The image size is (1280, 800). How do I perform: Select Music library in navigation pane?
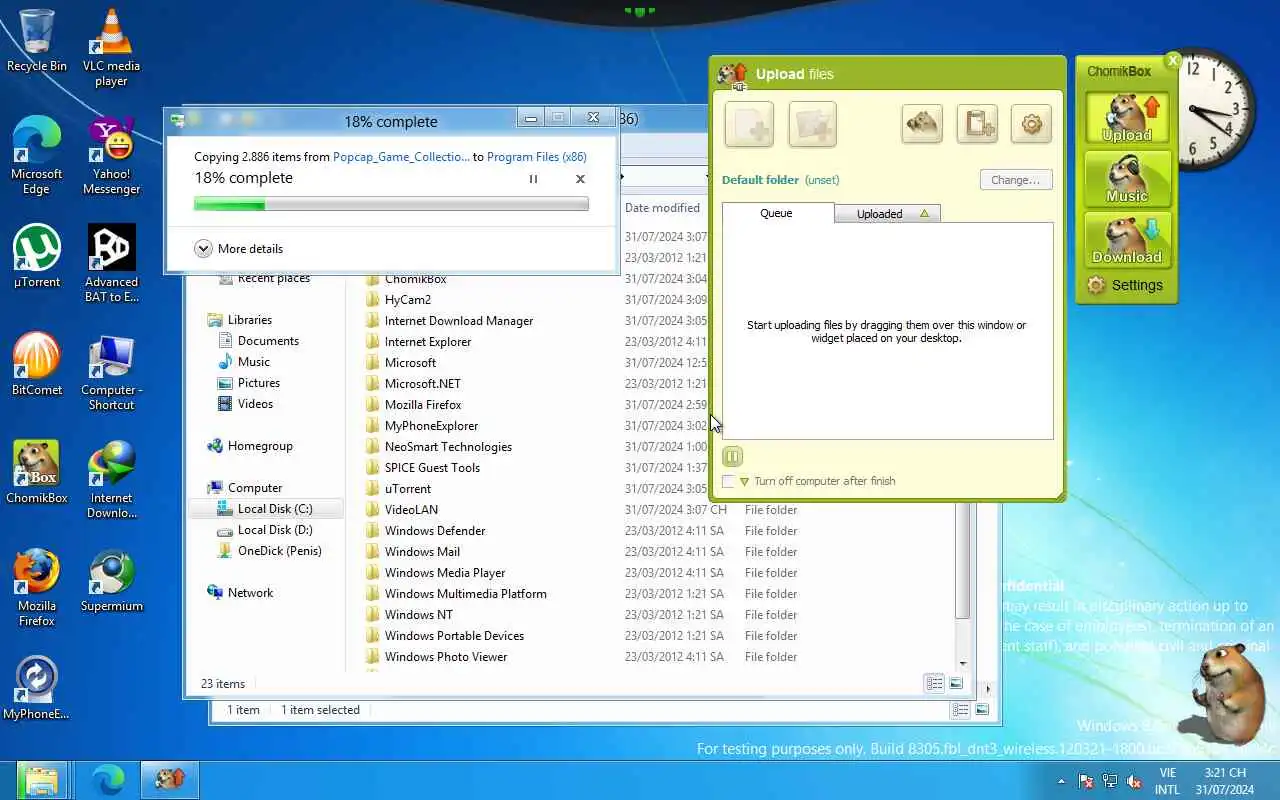click(x=244, y=362)
